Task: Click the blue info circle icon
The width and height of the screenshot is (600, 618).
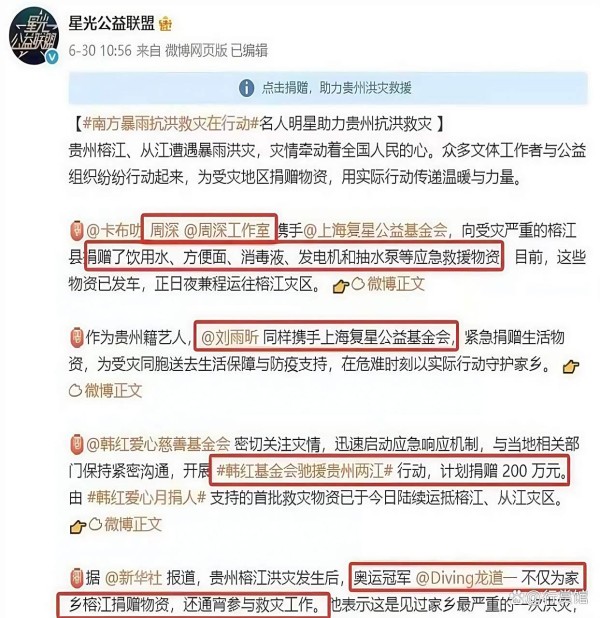Action: coord(246,87)
